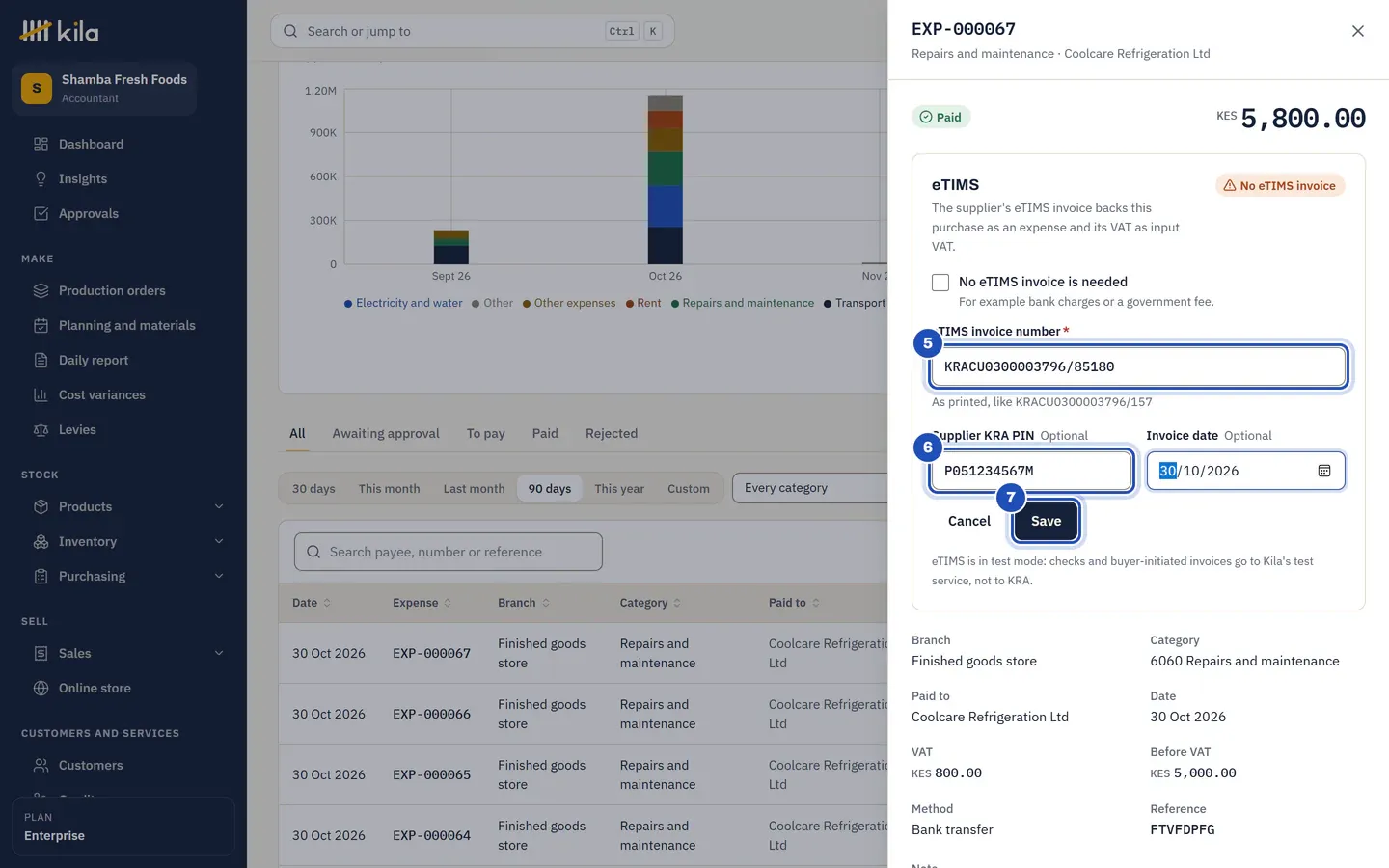1389x868 pixels.
Task: Open the Every category dropdown
Action: 809,488
